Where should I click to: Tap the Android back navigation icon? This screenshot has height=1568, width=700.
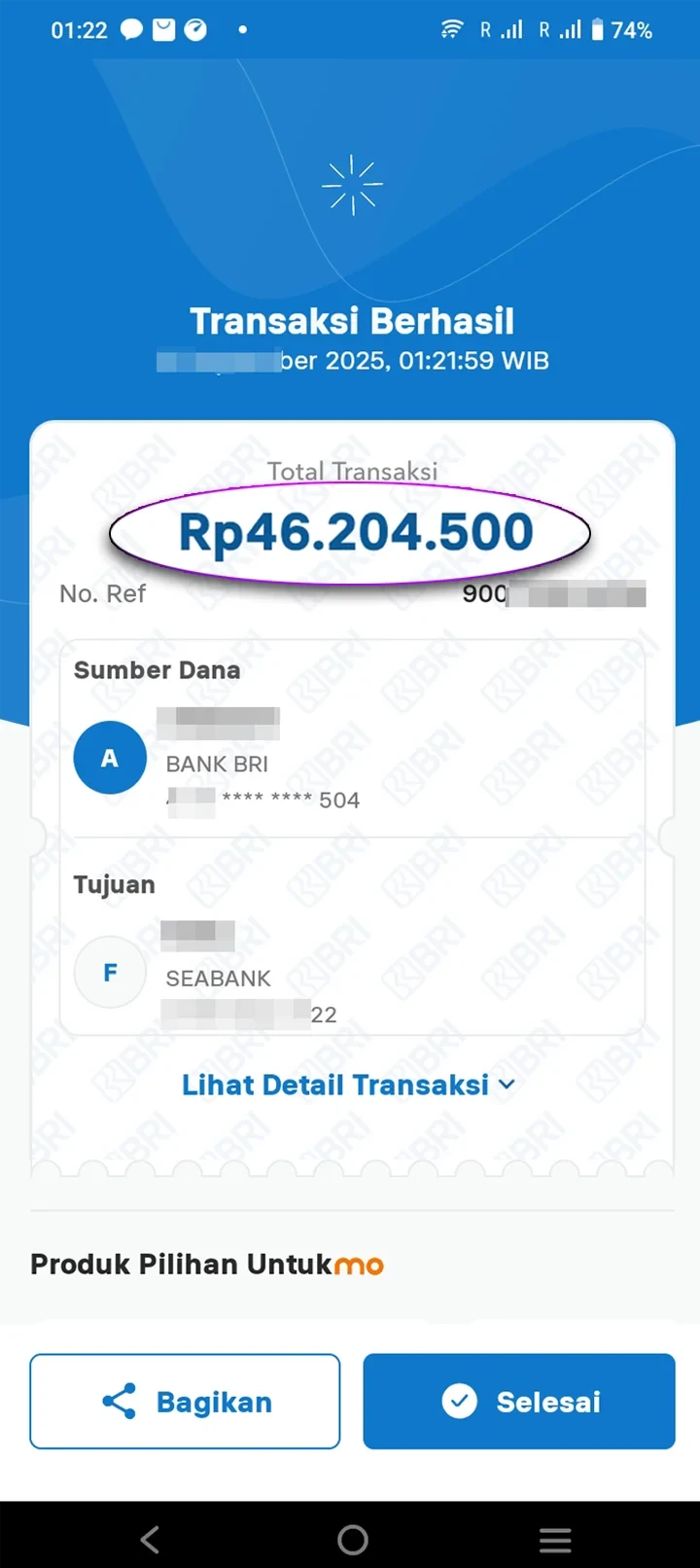click(150, 1539)
